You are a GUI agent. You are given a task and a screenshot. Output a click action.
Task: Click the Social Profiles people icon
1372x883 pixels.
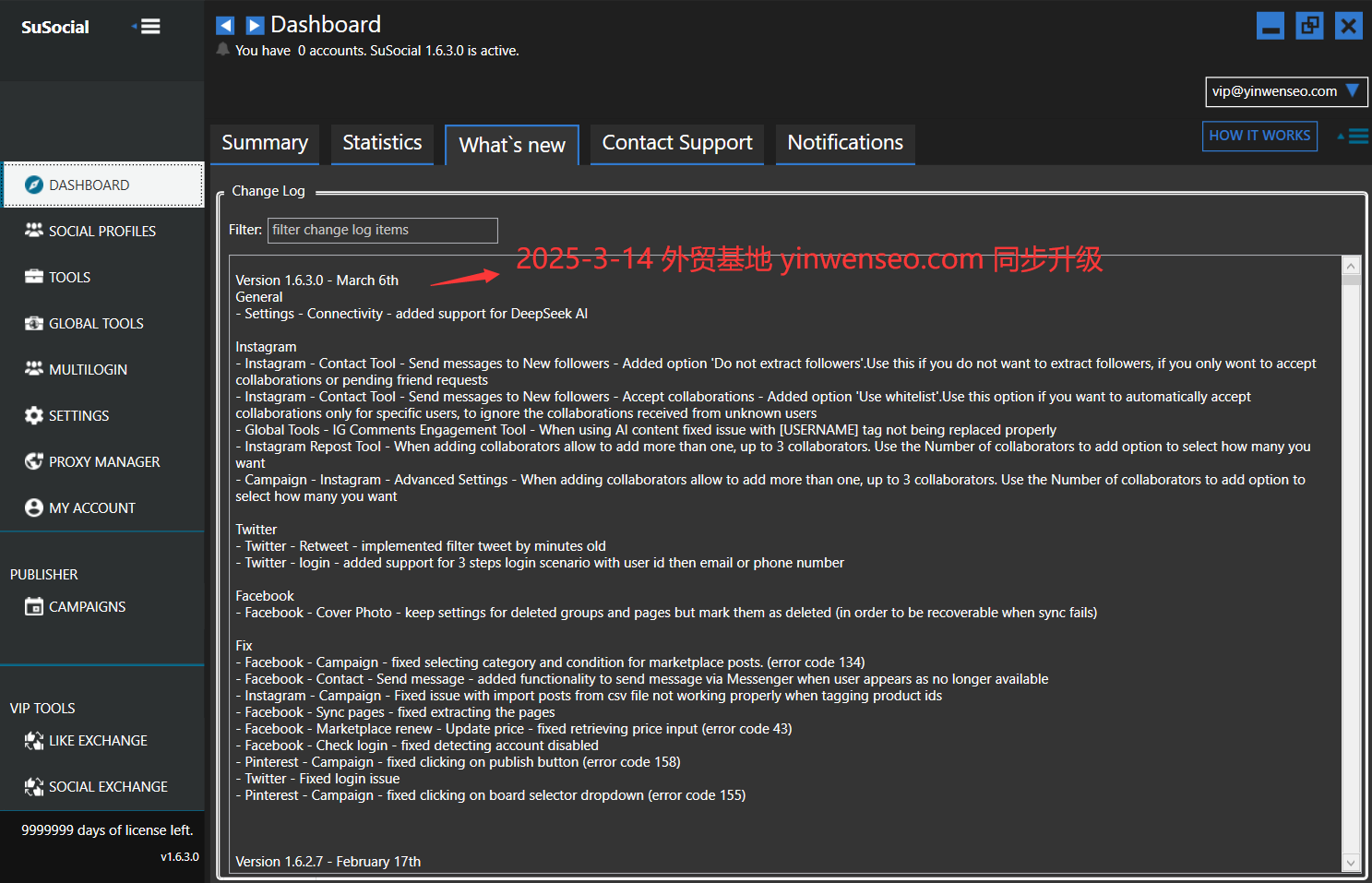(x=34, y=231)
